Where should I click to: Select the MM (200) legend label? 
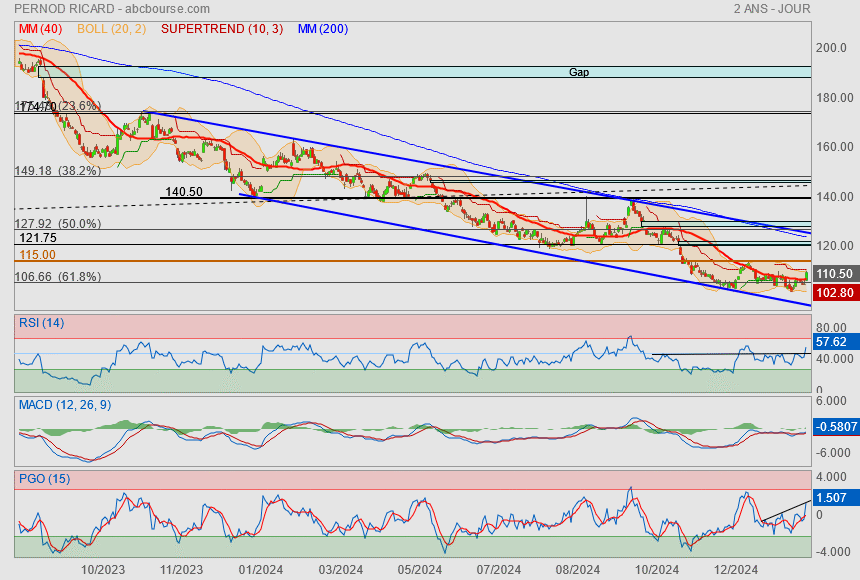(322, 29)
